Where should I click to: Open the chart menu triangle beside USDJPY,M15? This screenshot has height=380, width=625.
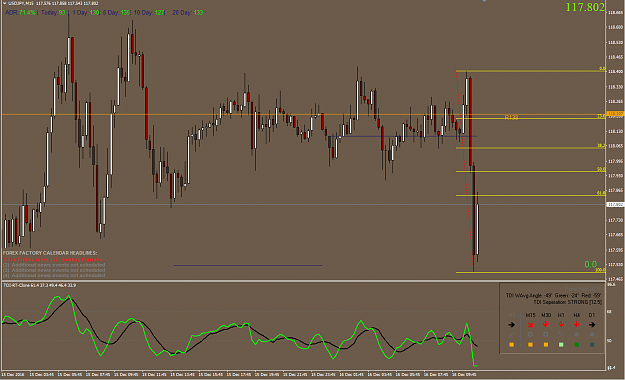point(4,3)
